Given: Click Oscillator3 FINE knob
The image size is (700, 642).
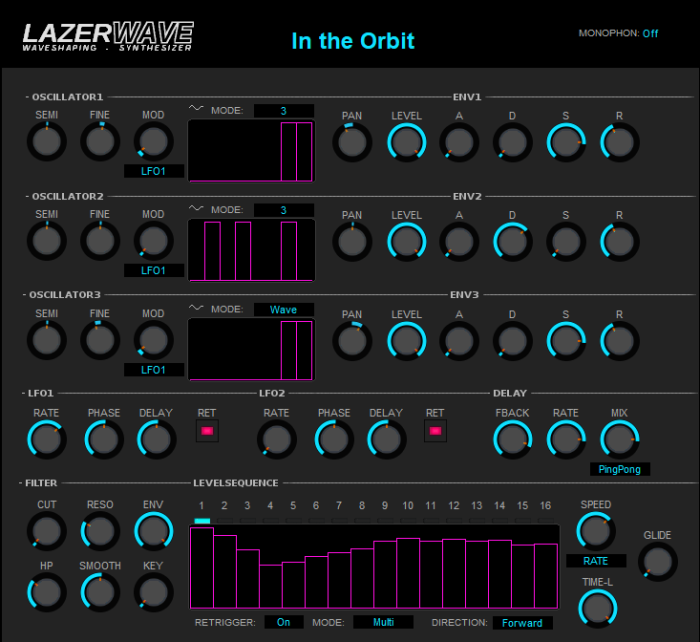Looking at the screenshot, I should click(x=100, y=340).
